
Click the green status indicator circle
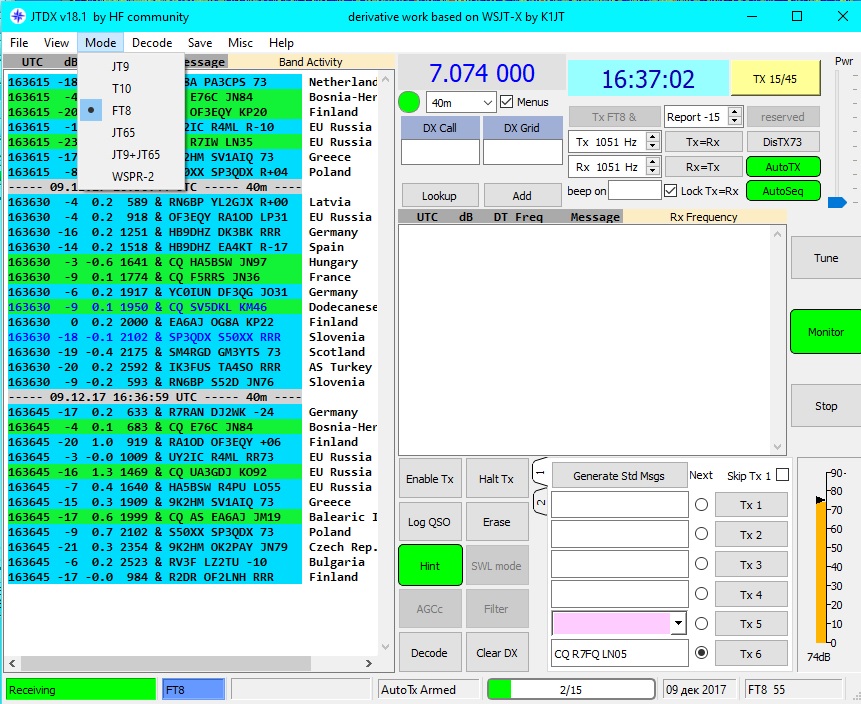click(409, 102)
